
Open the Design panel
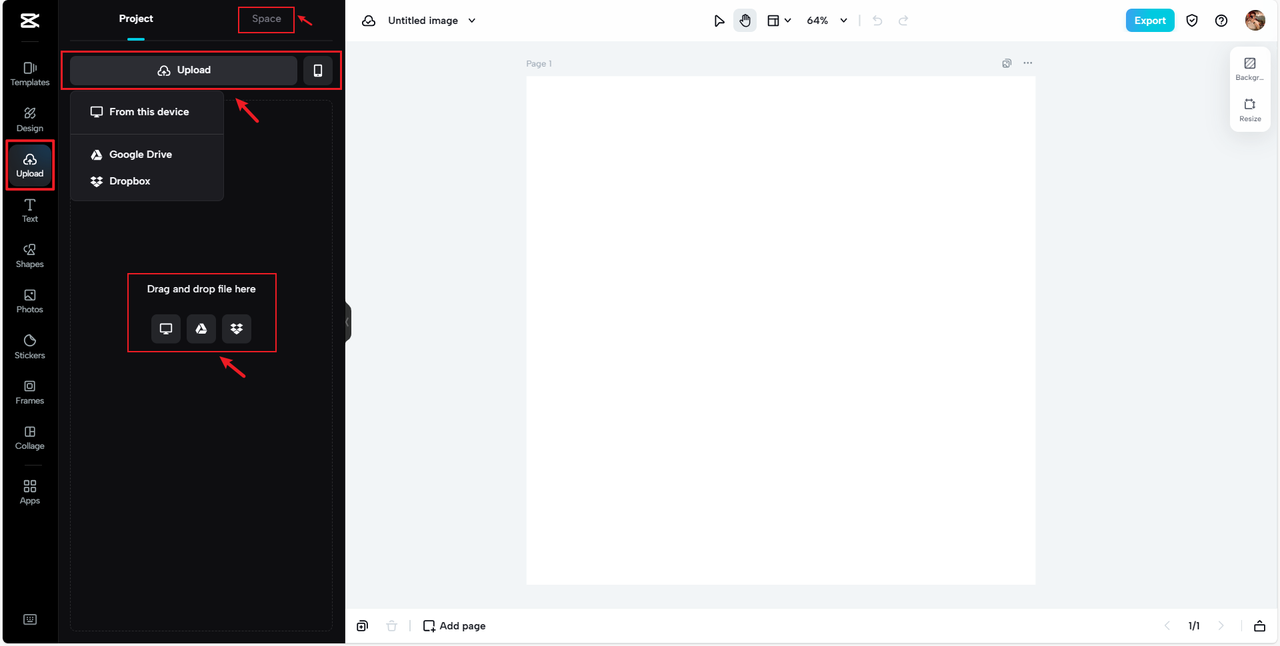(30, 120)
